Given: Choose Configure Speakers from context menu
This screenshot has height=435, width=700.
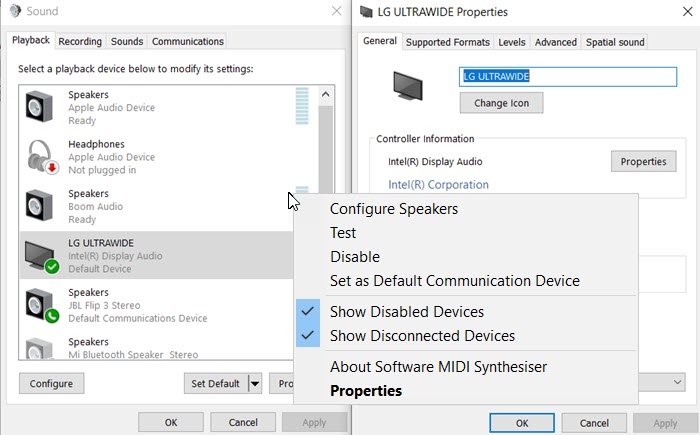Looking at the screenshot, I should pos(394,209).
